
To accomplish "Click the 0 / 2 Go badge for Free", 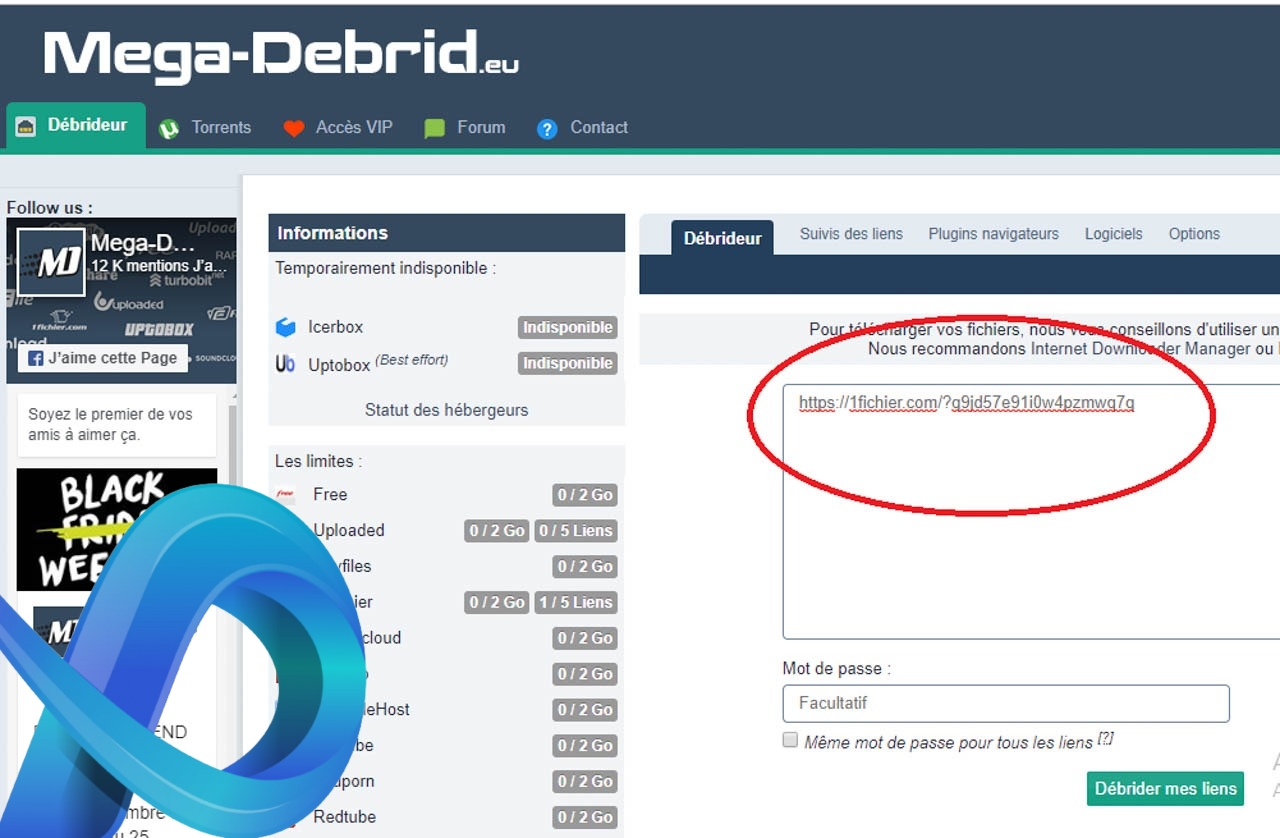I will coord(585,495).
